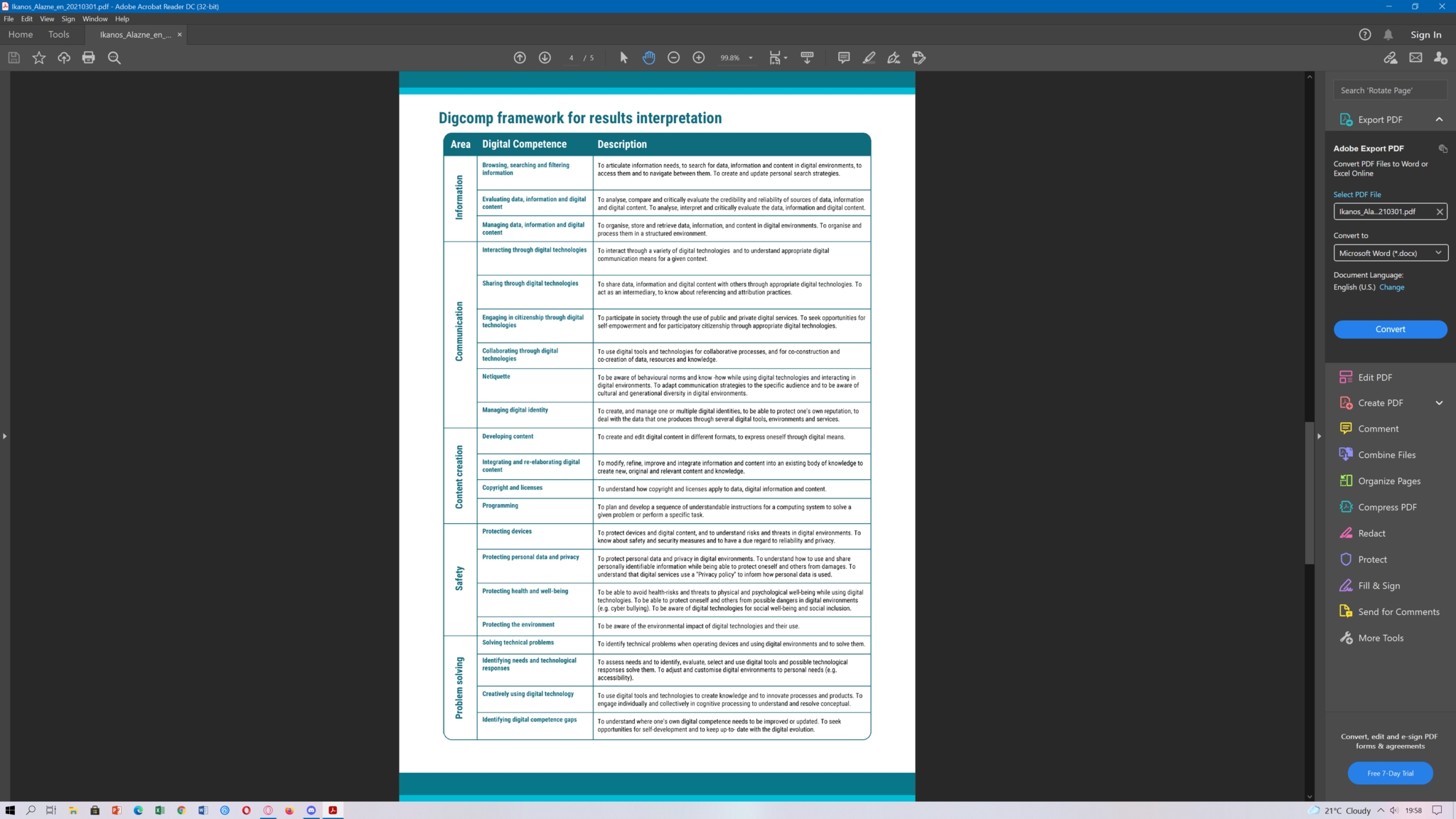Collapse the Export PDF section

1439,119
